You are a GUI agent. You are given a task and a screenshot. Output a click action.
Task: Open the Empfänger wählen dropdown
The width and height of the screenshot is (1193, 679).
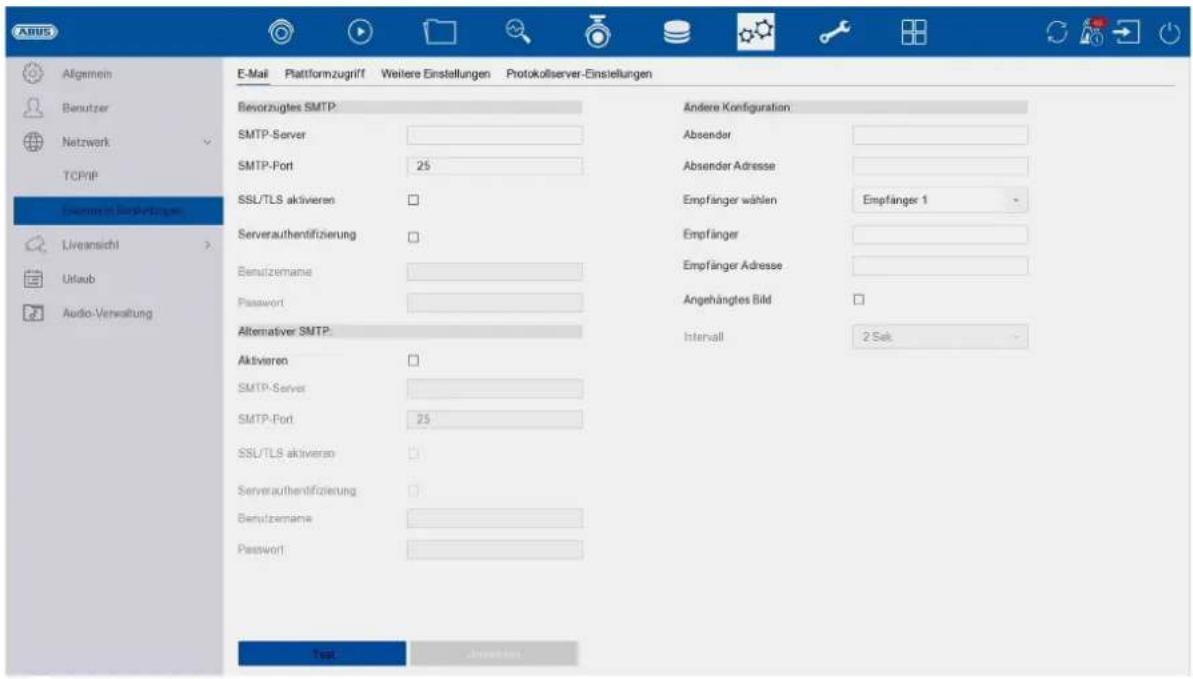click(x=940, y=200)
